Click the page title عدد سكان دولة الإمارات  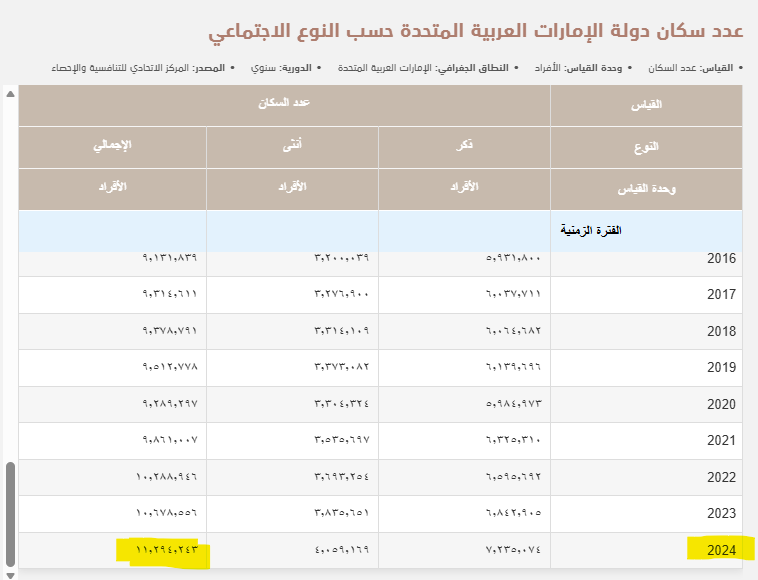476,30
